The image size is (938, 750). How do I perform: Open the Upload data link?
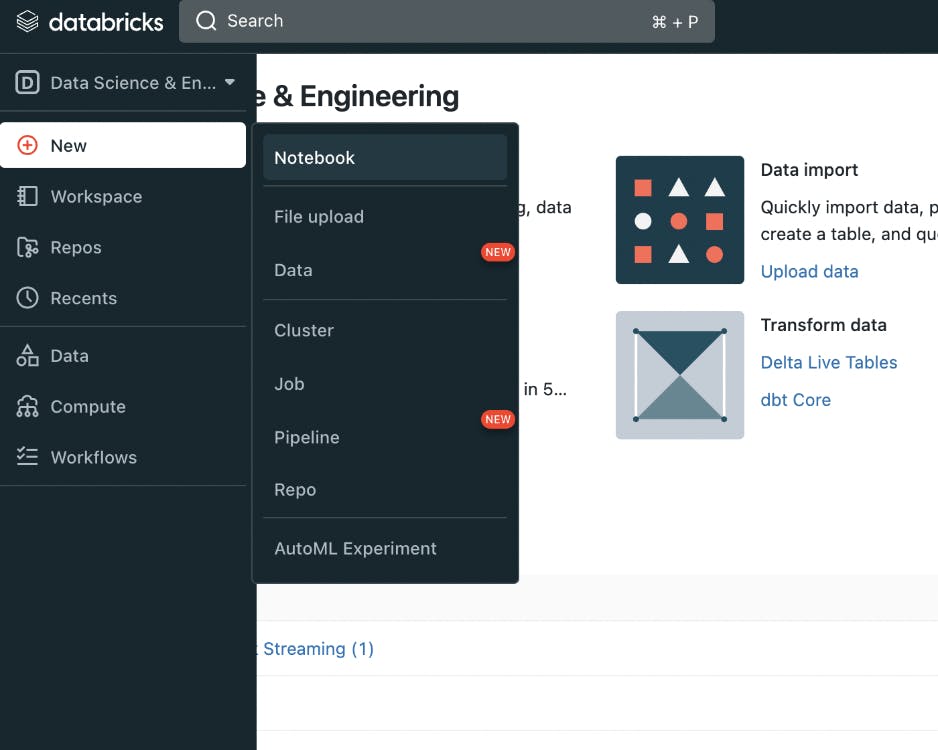coord(809,271)
